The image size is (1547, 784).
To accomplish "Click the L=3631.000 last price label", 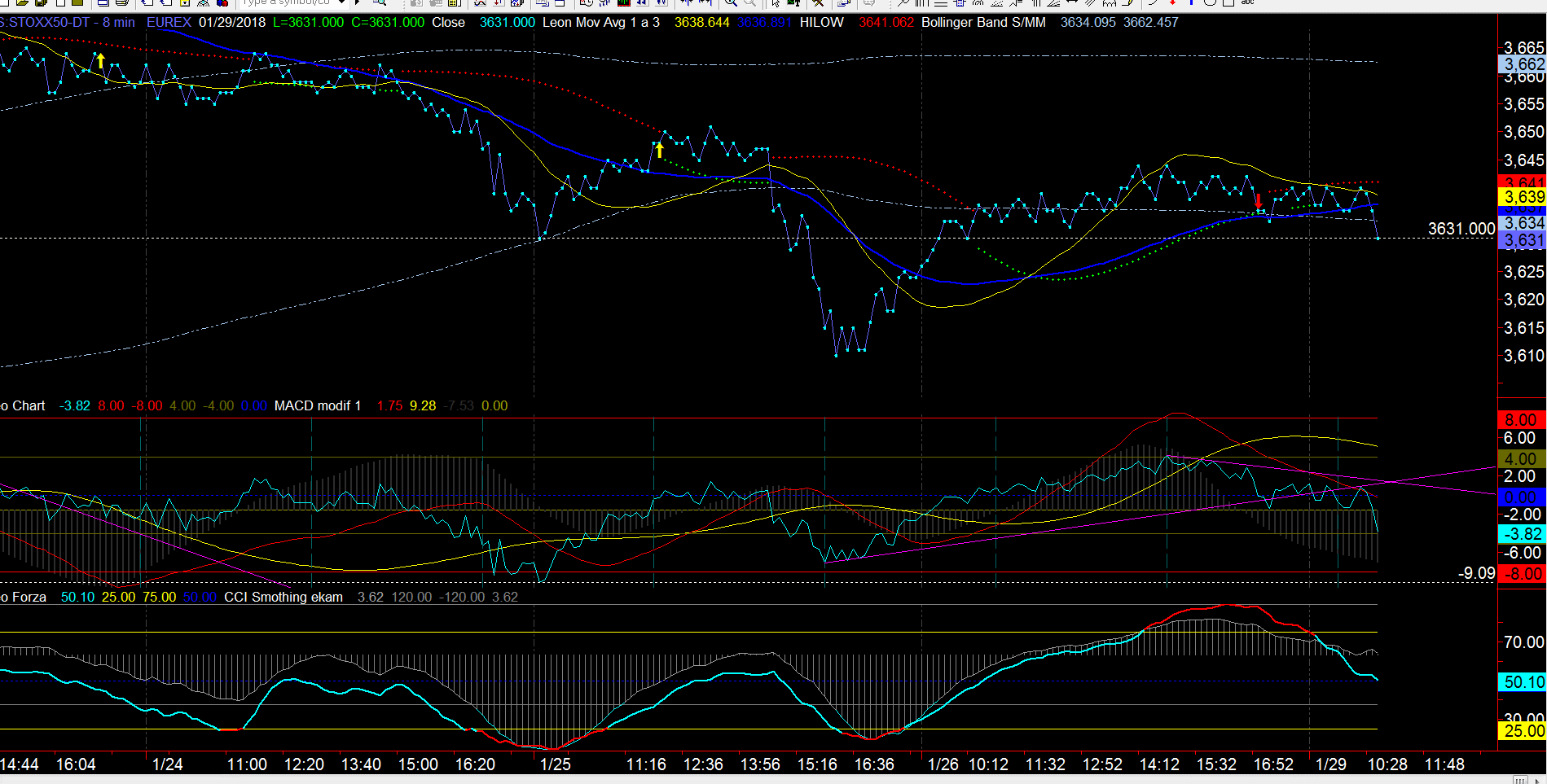I will [x=308, y=22].
